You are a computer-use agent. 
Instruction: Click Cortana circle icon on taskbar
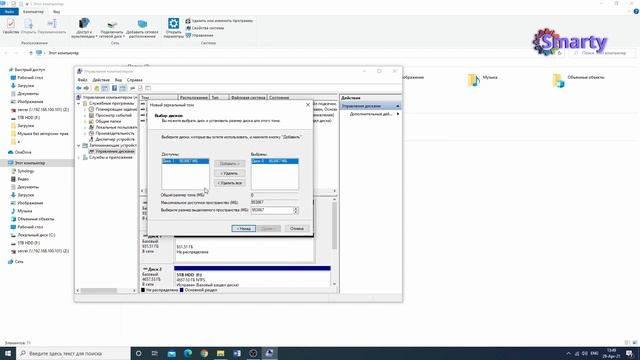[x=138, y=353]
